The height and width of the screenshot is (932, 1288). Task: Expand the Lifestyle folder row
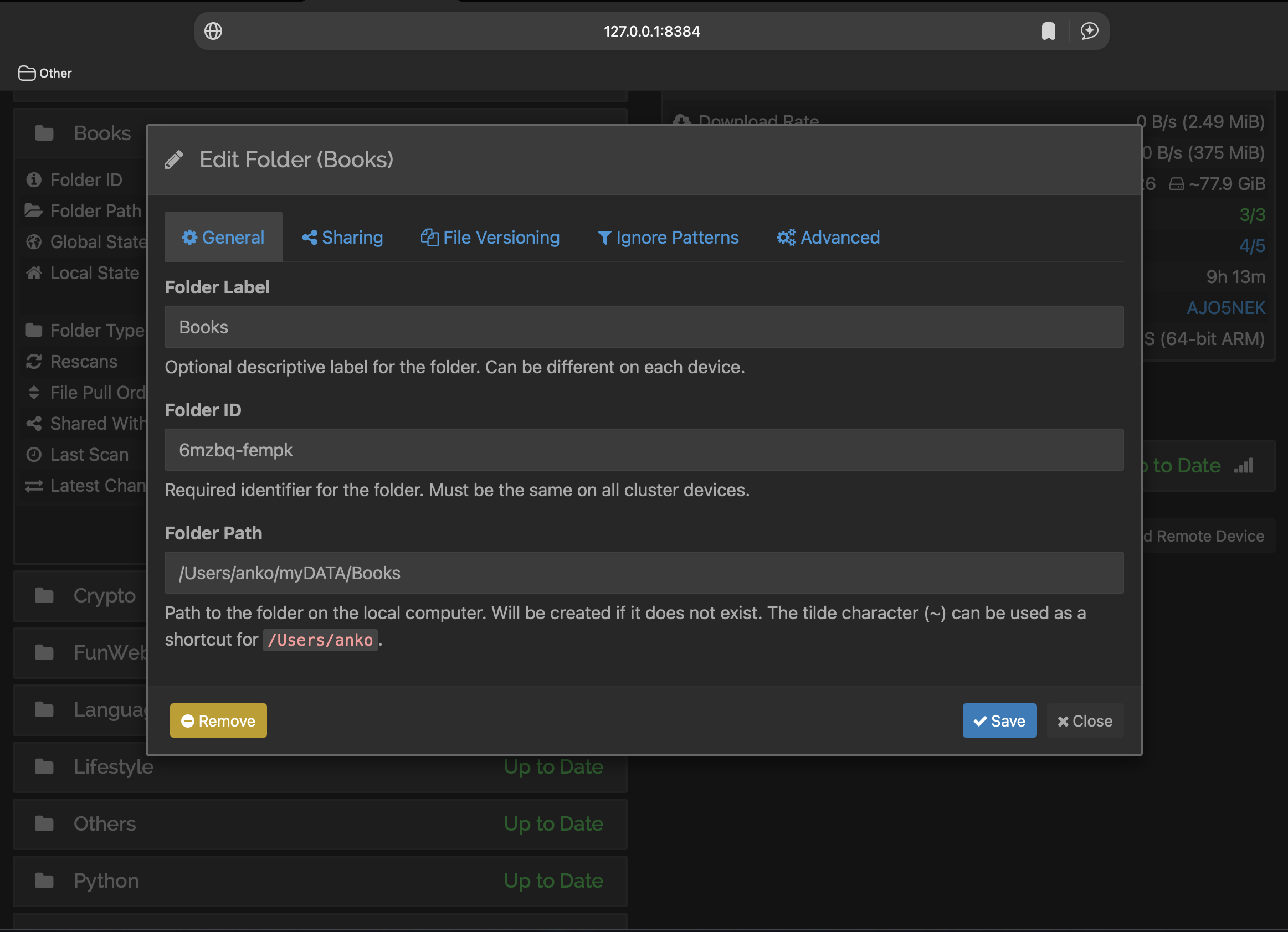(114, 767)
